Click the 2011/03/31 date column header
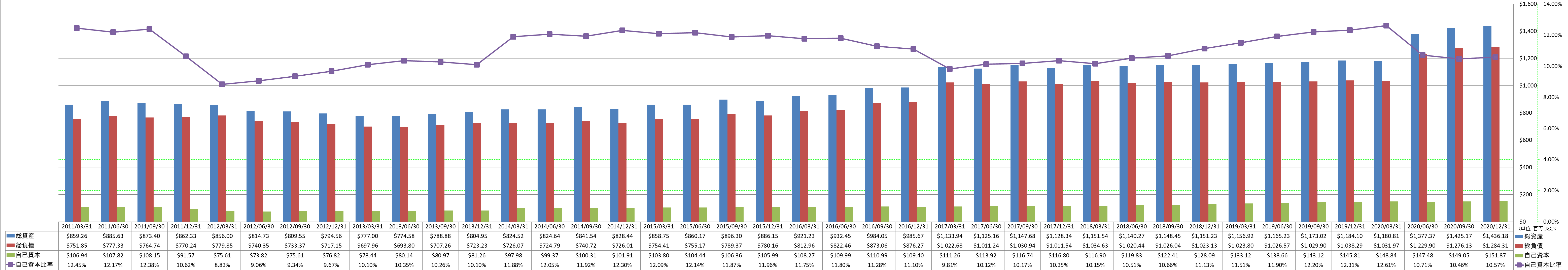Image resolution: width=1568 pixels, height=270 pixels. tap(77, 226)
